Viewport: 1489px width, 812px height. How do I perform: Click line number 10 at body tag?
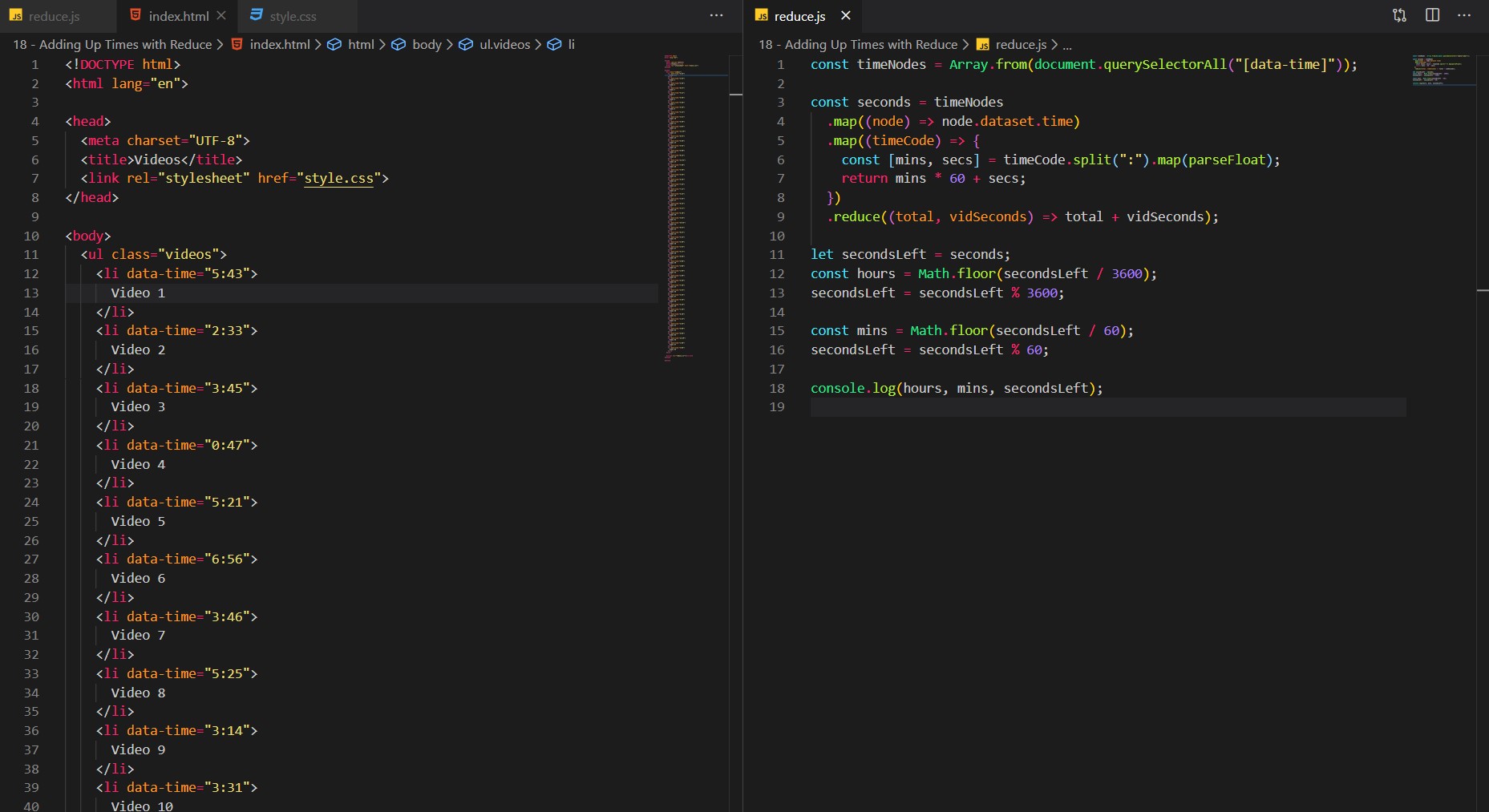(31, 236)
